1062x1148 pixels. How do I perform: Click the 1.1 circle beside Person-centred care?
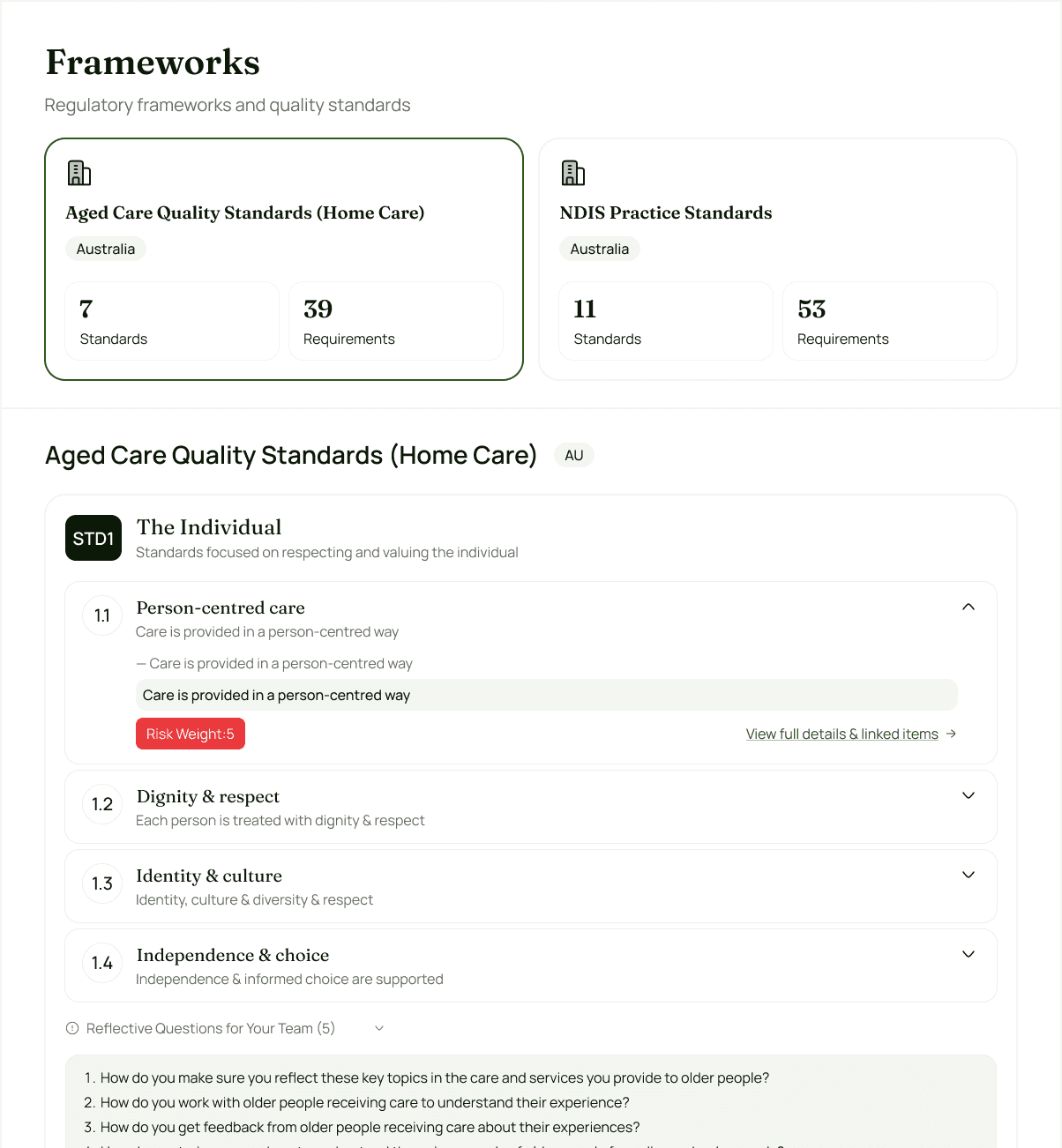(101, 615)
